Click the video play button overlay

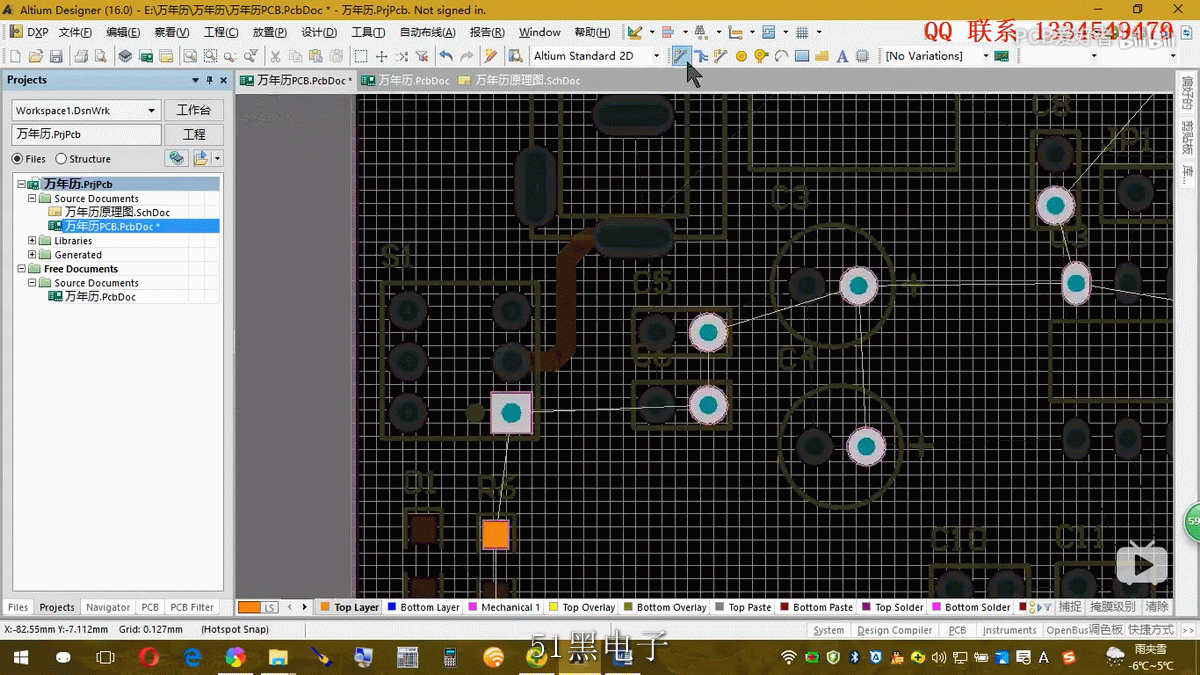pyautogui.click(x=1142, y=566)
